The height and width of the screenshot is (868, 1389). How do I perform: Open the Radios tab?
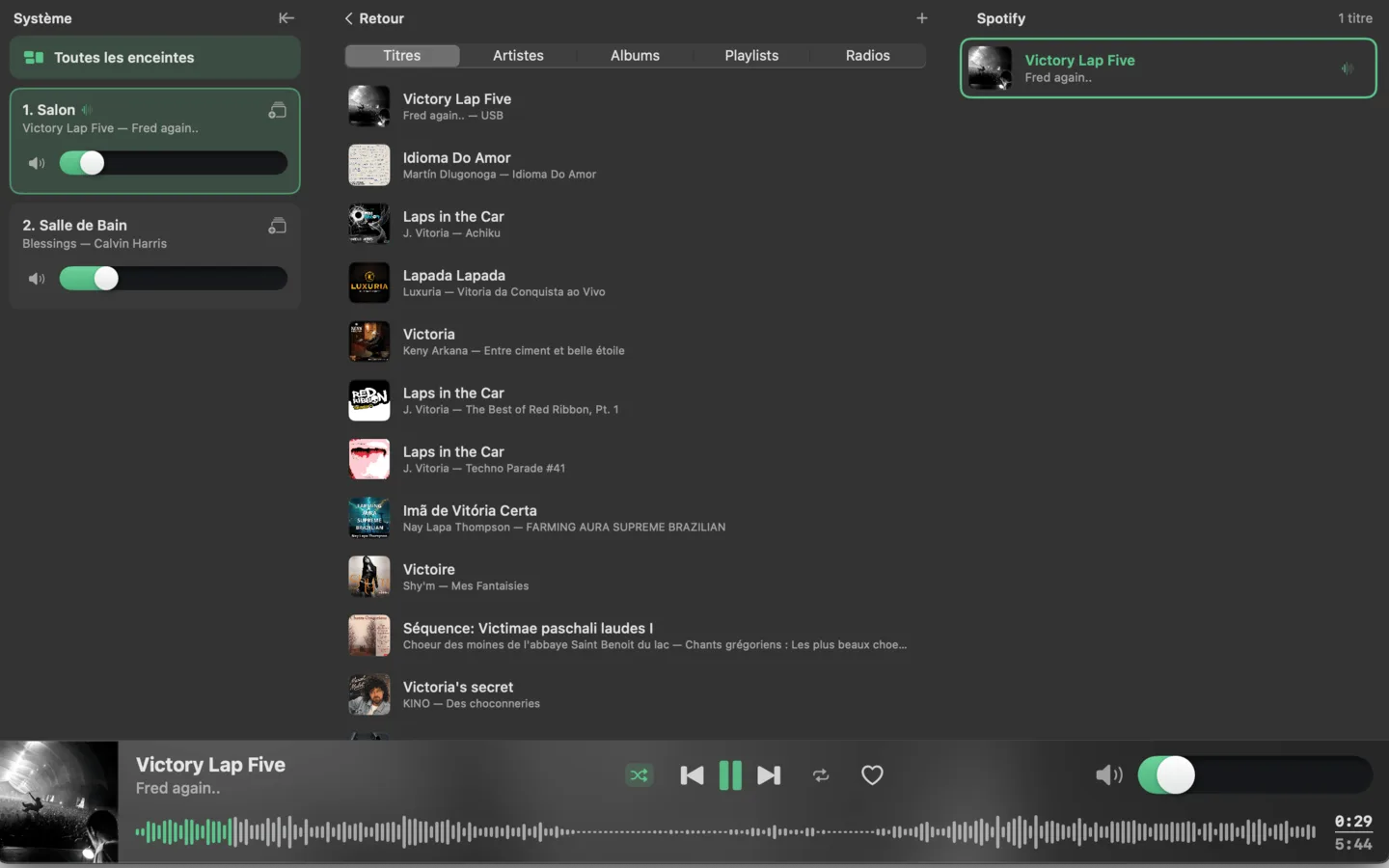pyautogui.click(x=868, y=56)
